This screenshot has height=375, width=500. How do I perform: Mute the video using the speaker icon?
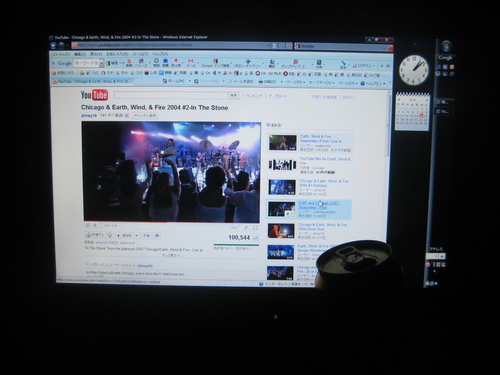[95, 226]
